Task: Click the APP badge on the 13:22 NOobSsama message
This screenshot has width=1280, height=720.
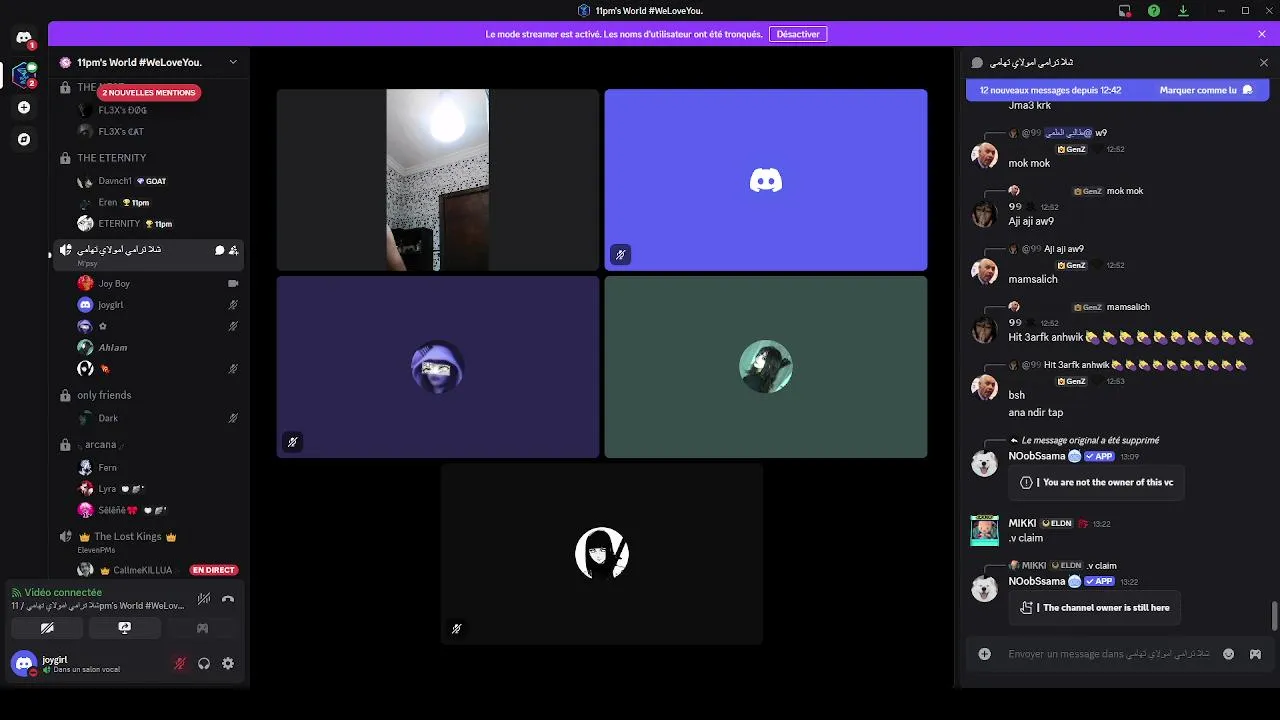Action: [x=1099, y=581]
